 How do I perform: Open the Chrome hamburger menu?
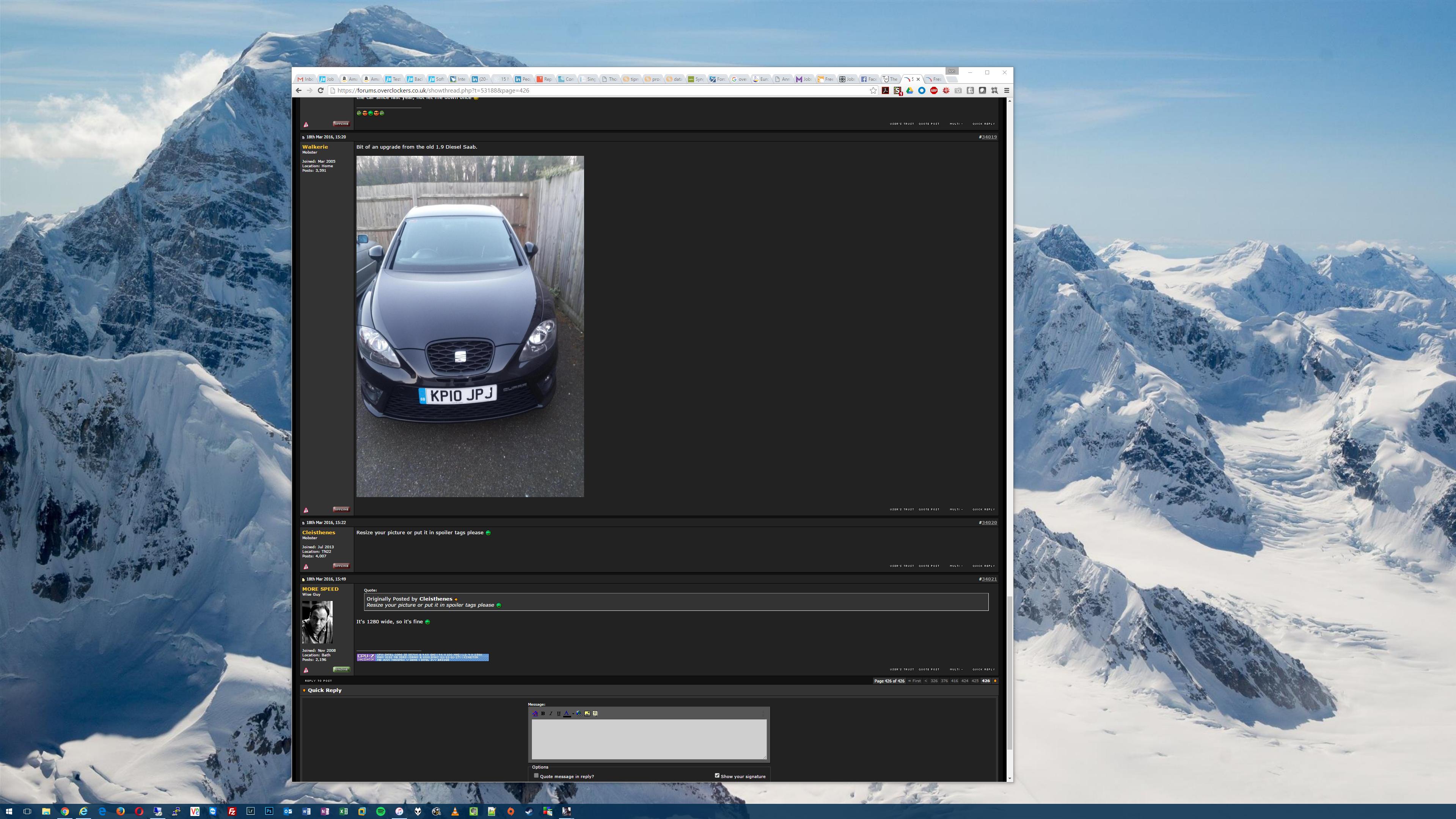pyautogui.click(x=1007, y=91)
